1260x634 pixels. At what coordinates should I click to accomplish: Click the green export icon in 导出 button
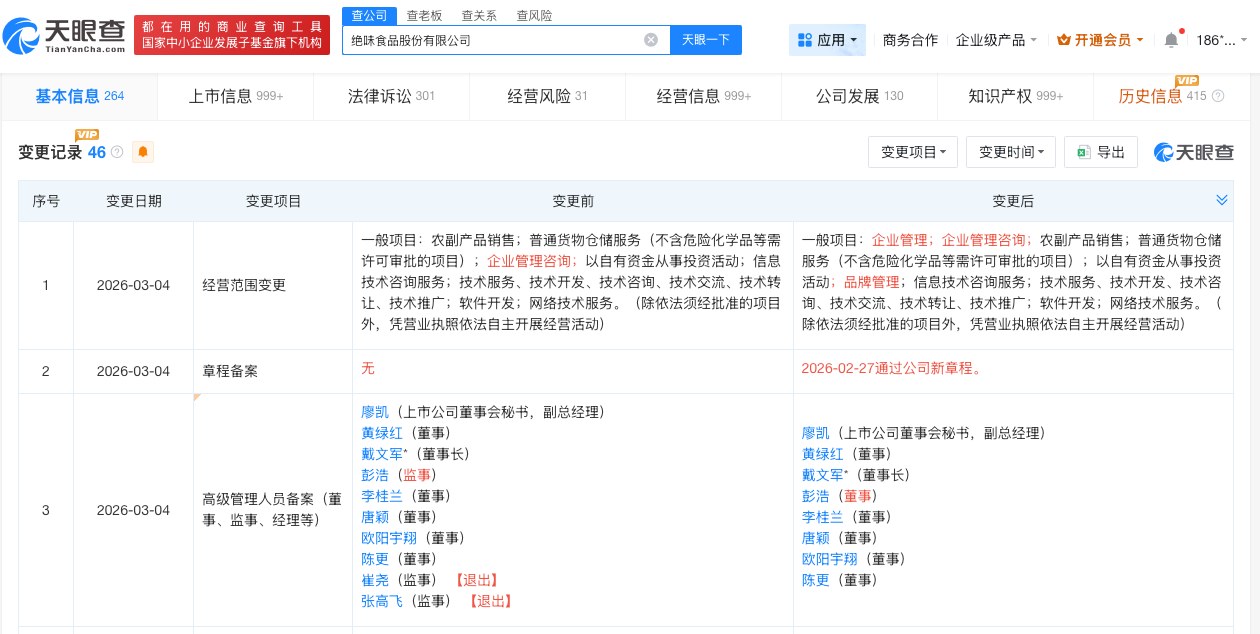point(1083,152)
